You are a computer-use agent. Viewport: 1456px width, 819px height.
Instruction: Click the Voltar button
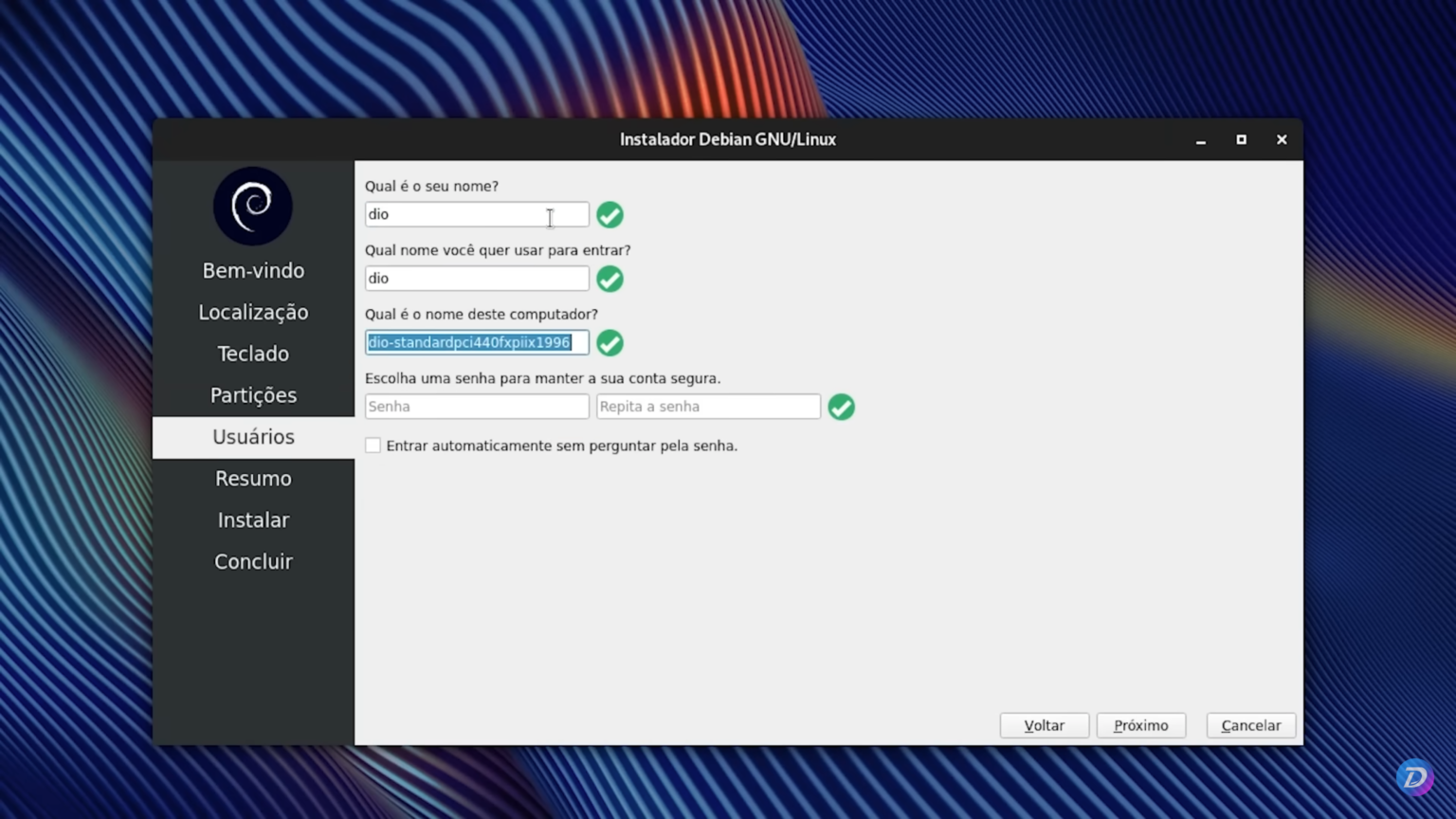pyautogui.click(x=1044, y=725)
